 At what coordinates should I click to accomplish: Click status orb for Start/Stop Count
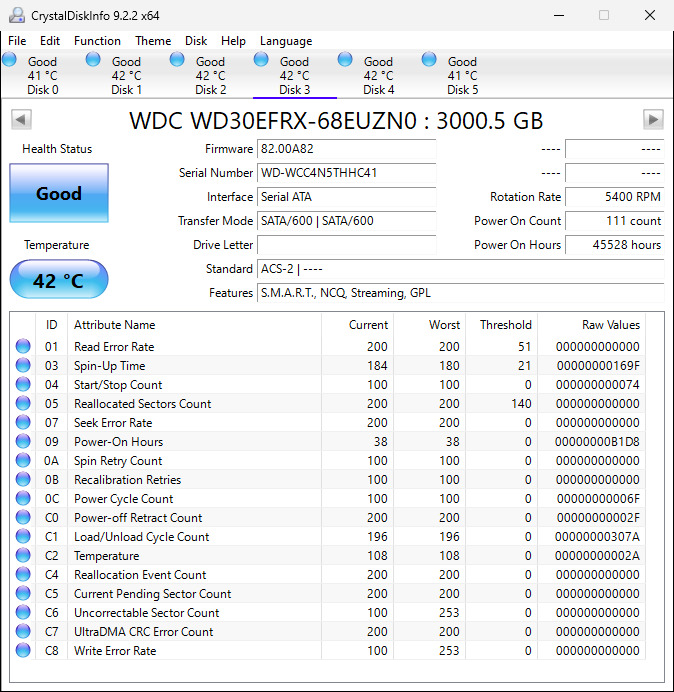point(23,384)
